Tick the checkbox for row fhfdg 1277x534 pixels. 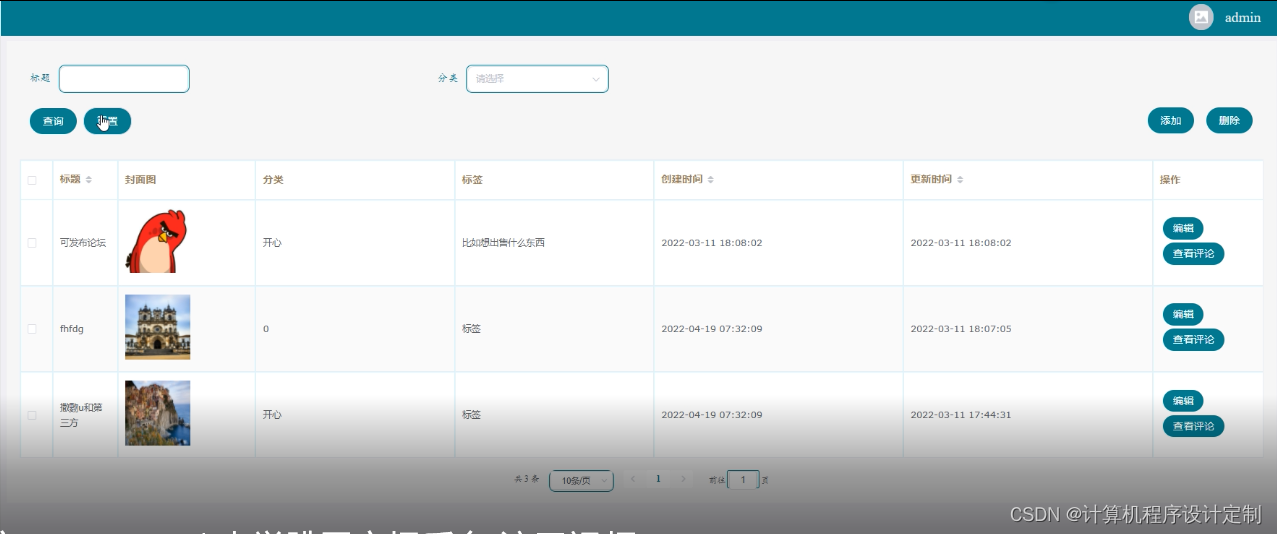[x=32, y=329]
